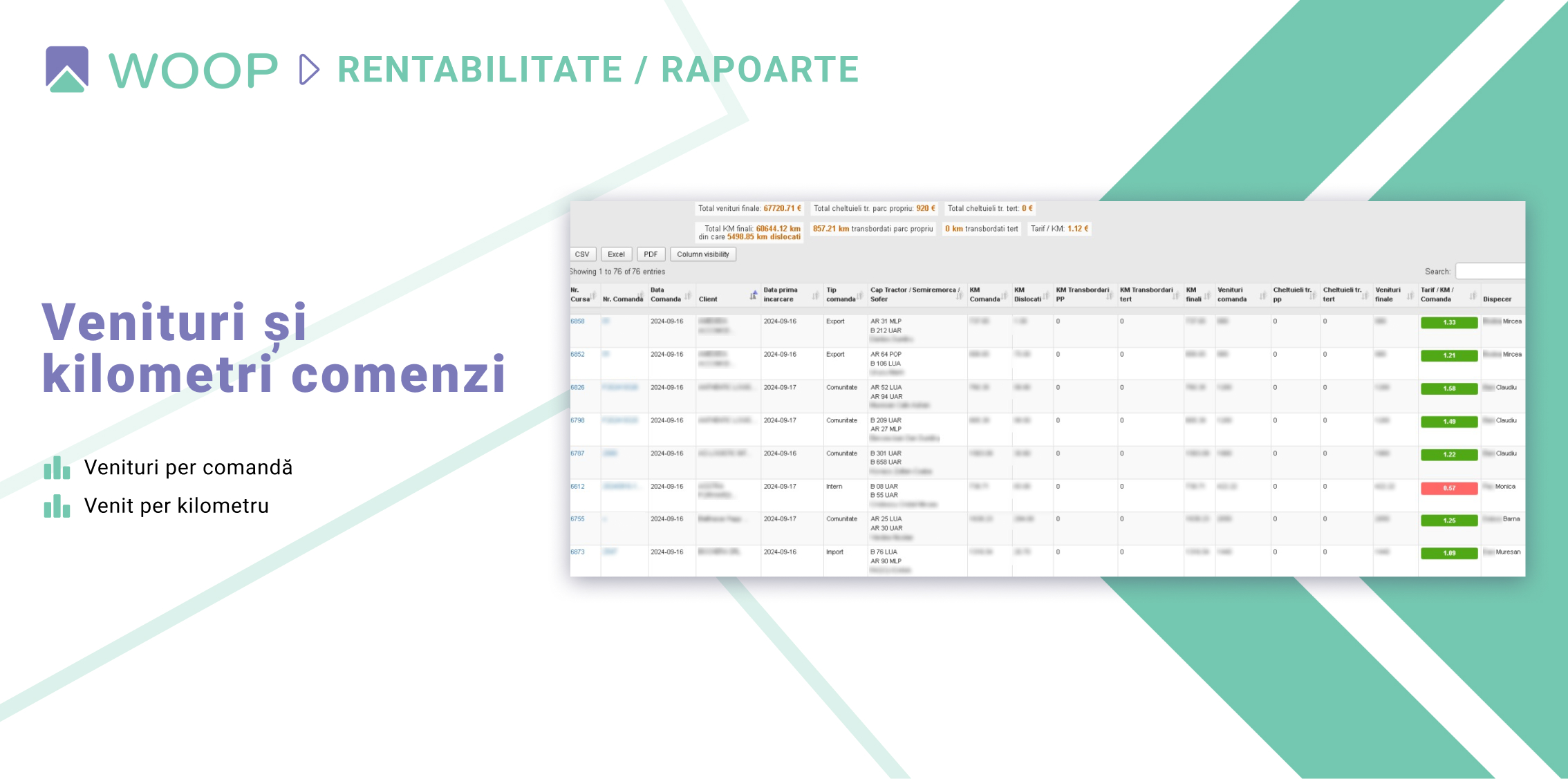
Task: Click bar chart icon beside Venituri per comandă
Action: pyautogui.click(x=57, y=467)
